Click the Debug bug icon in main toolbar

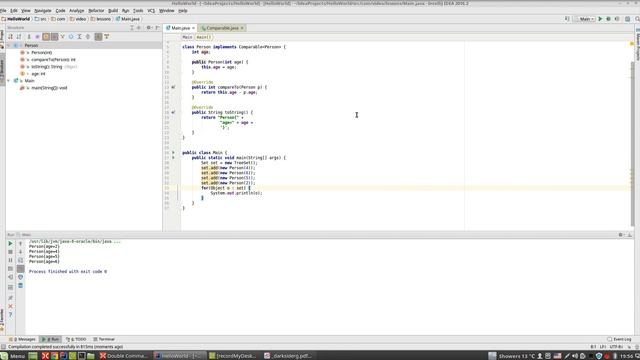click(608, 19)
